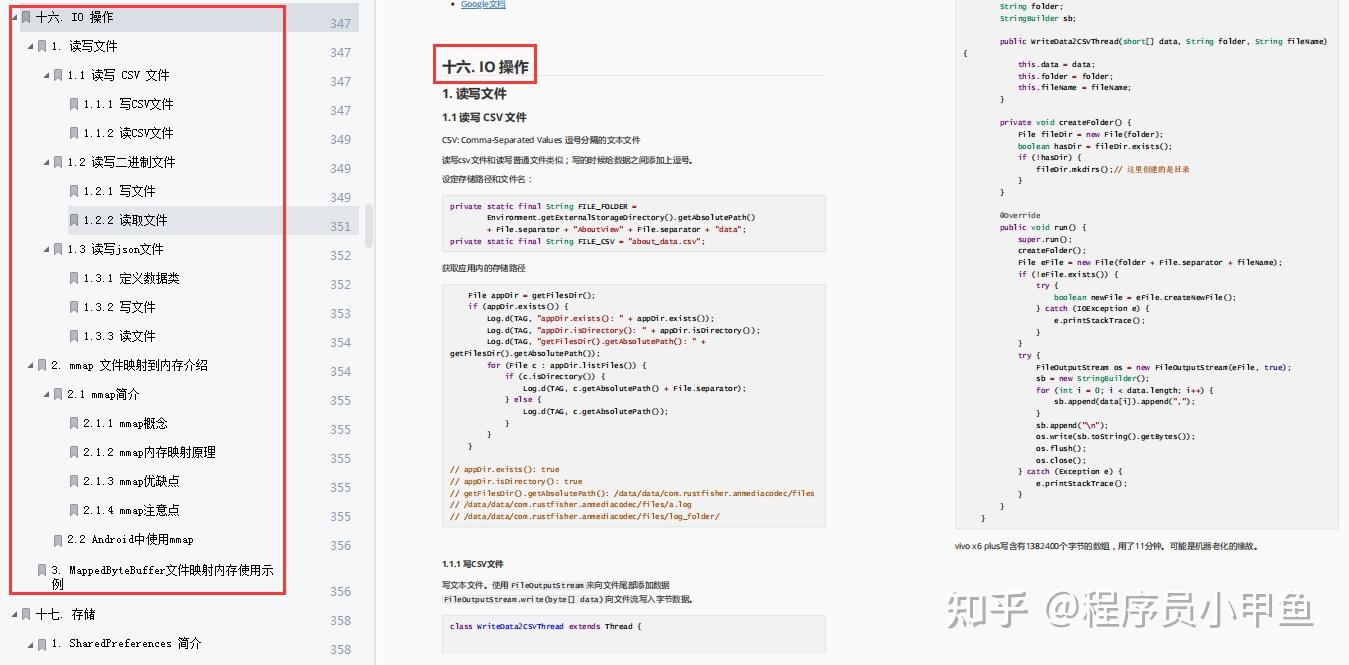Click the 1. 读写文件 page heading
The width and height of the screenshot is (1349, 665).
coord(474,94)
